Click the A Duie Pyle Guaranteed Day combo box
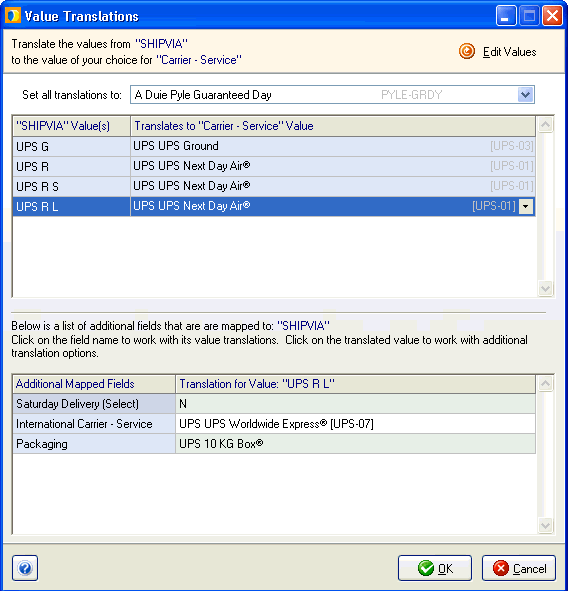This screenshot has width=568, height=591. pos(332,95)
